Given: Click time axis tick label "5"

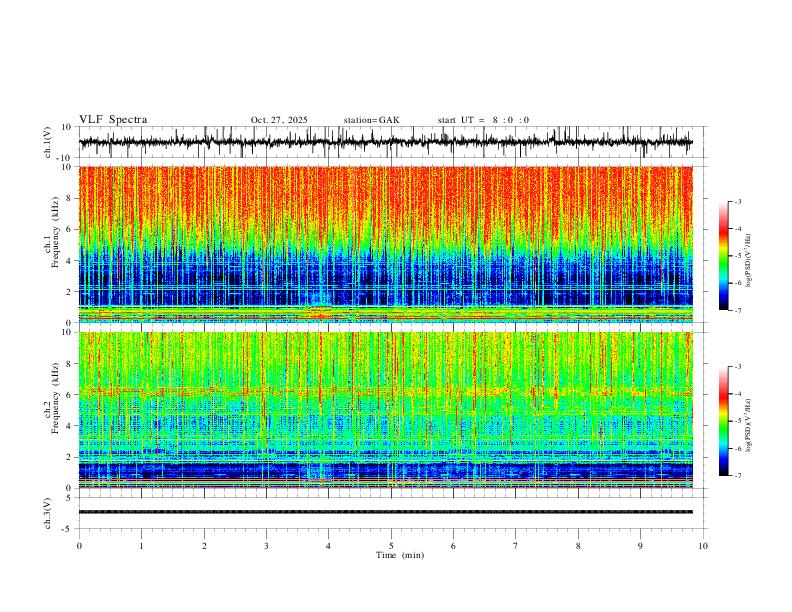Looking at the screenshot, I should 391,546.
